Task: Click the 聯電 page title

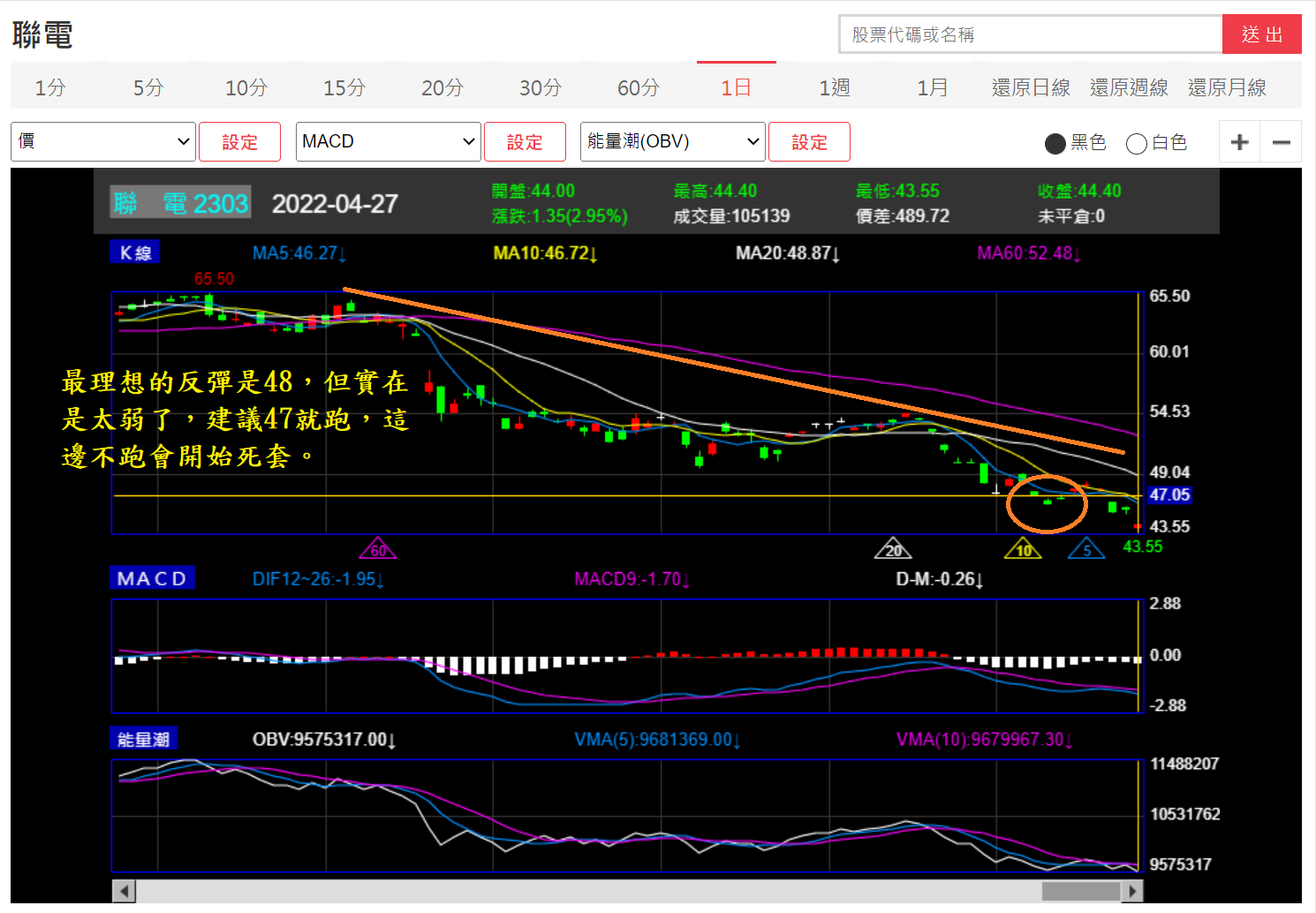Action: point(42,35)
